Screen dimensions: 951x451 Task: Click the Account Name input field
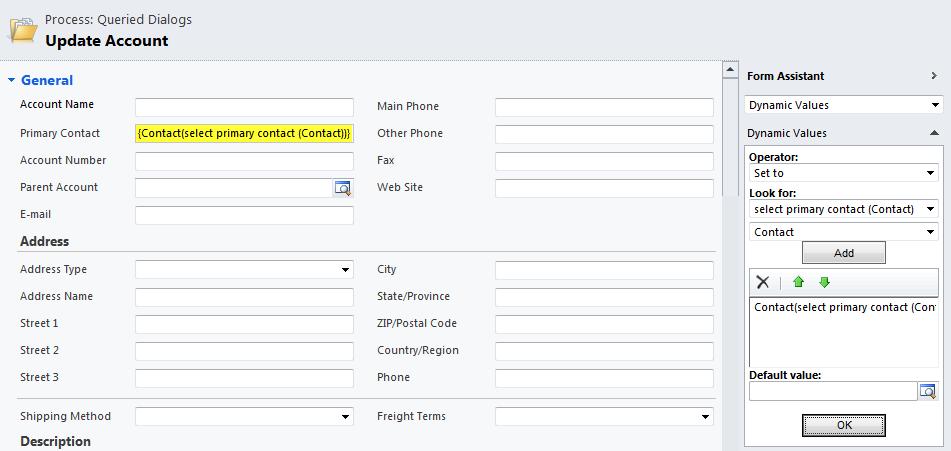[x=244, y=107]
